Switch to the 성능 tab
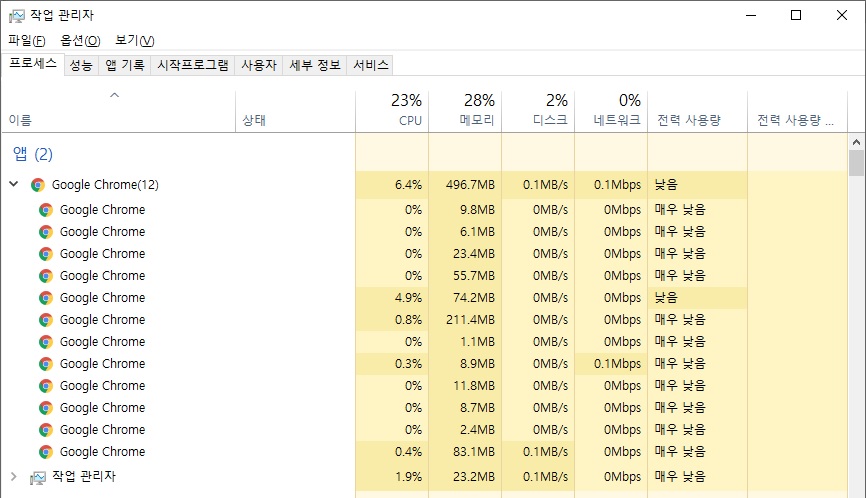This screenshot has width=866, height=498. [x=81, y=65]
